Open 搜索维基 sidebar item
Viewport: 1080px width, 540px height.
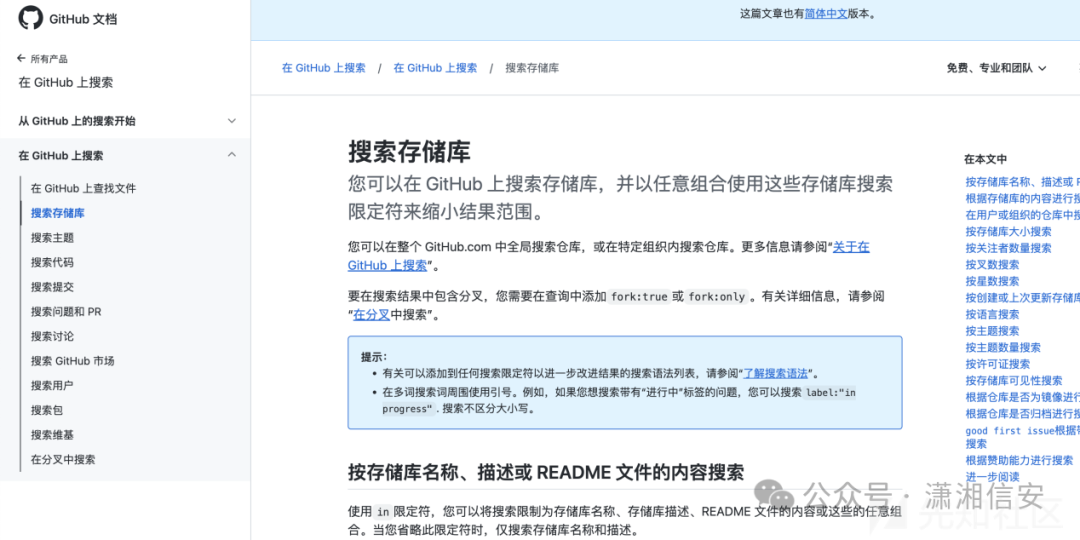coord(52,435)
